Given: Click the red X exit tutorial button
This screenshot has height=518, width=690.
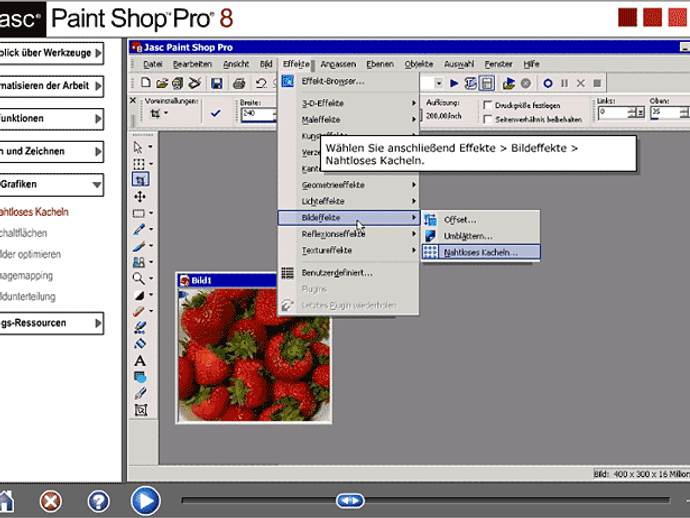Looking at the screenshot, I should [51, 501].
